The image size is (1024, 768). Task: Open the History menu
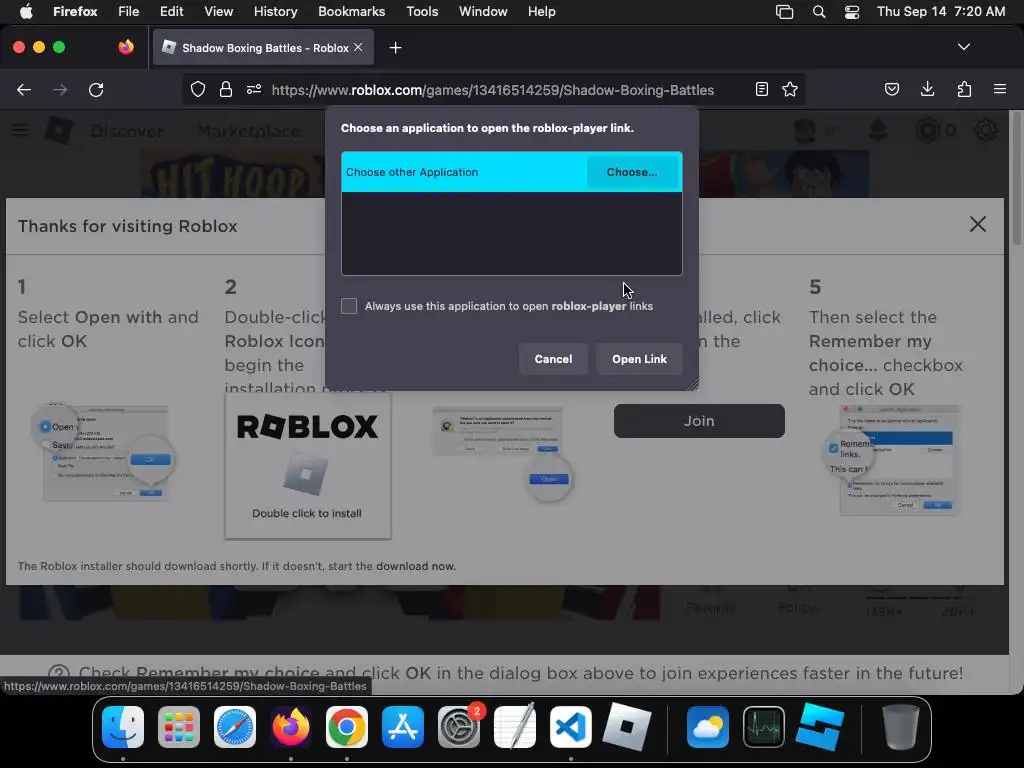pyautogui.click(x=276, y=11)
